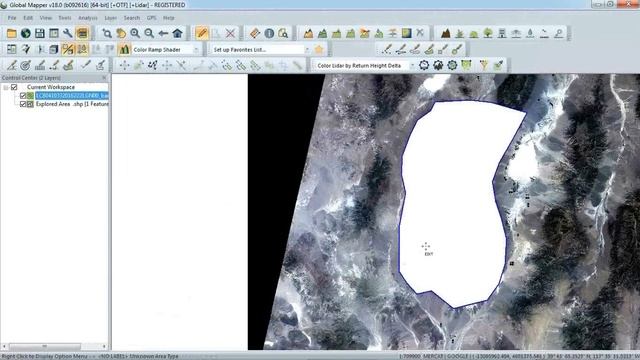Screen dimensions: 640x360
Task: Click inside the white Explored Area polygon
Action: pyautogui.click(x=453, y=204)
